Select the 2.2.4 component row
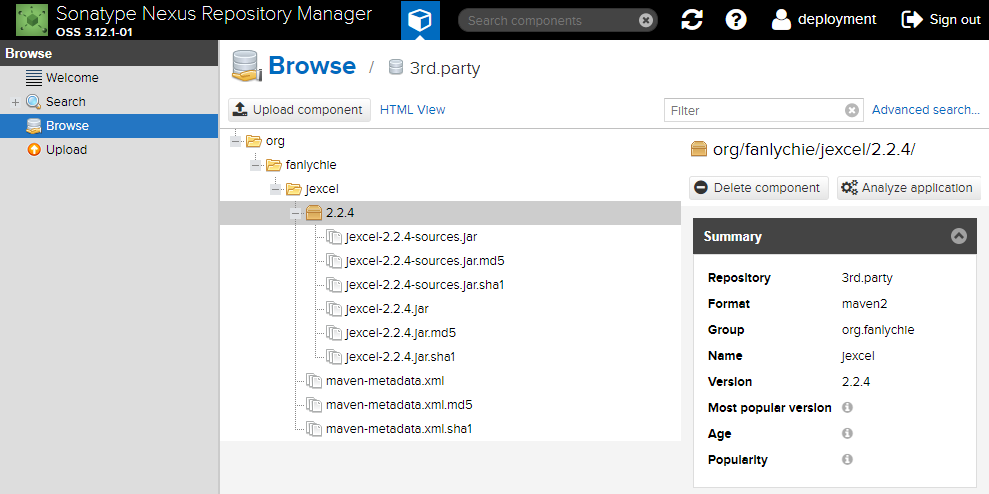 click(x=450, y=213)
